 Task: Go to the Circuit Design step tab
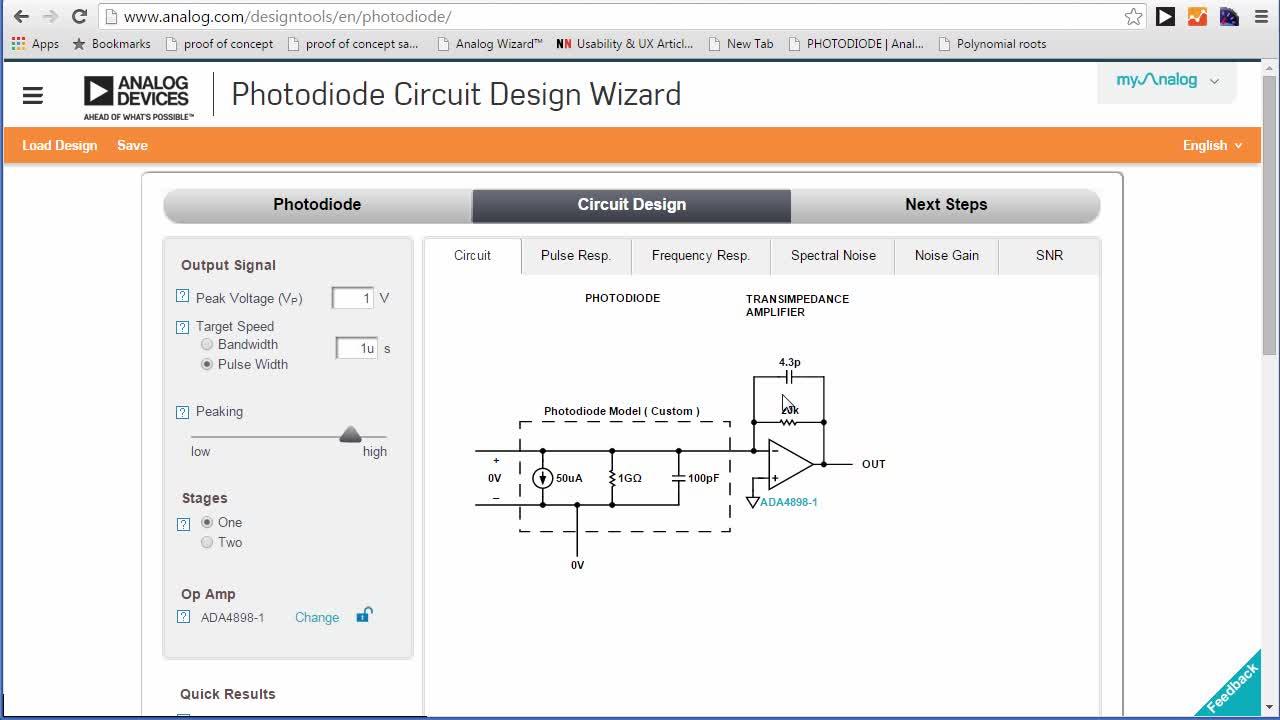pos(632,204)
